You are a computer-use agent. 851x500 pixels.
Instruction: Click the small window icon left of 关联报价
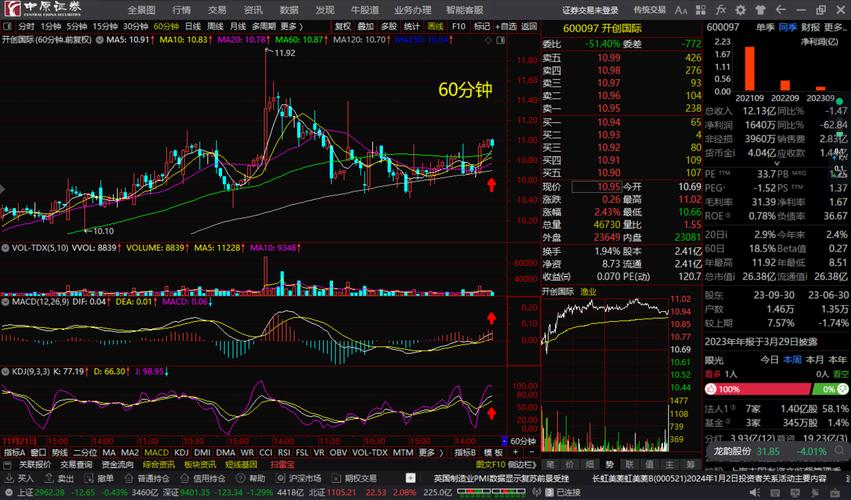[7, 465]
